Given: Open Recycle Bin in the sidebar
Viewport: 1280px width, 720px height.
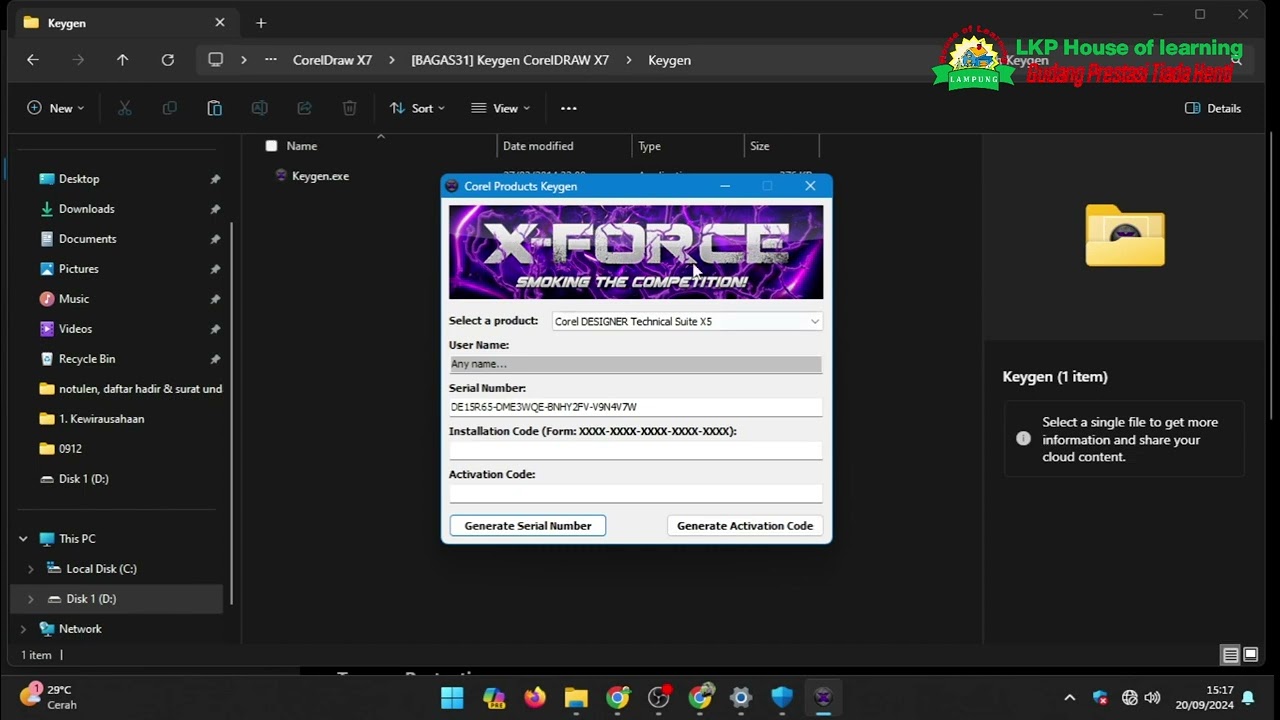Looking at the screenshot, I should click(87, 359).
